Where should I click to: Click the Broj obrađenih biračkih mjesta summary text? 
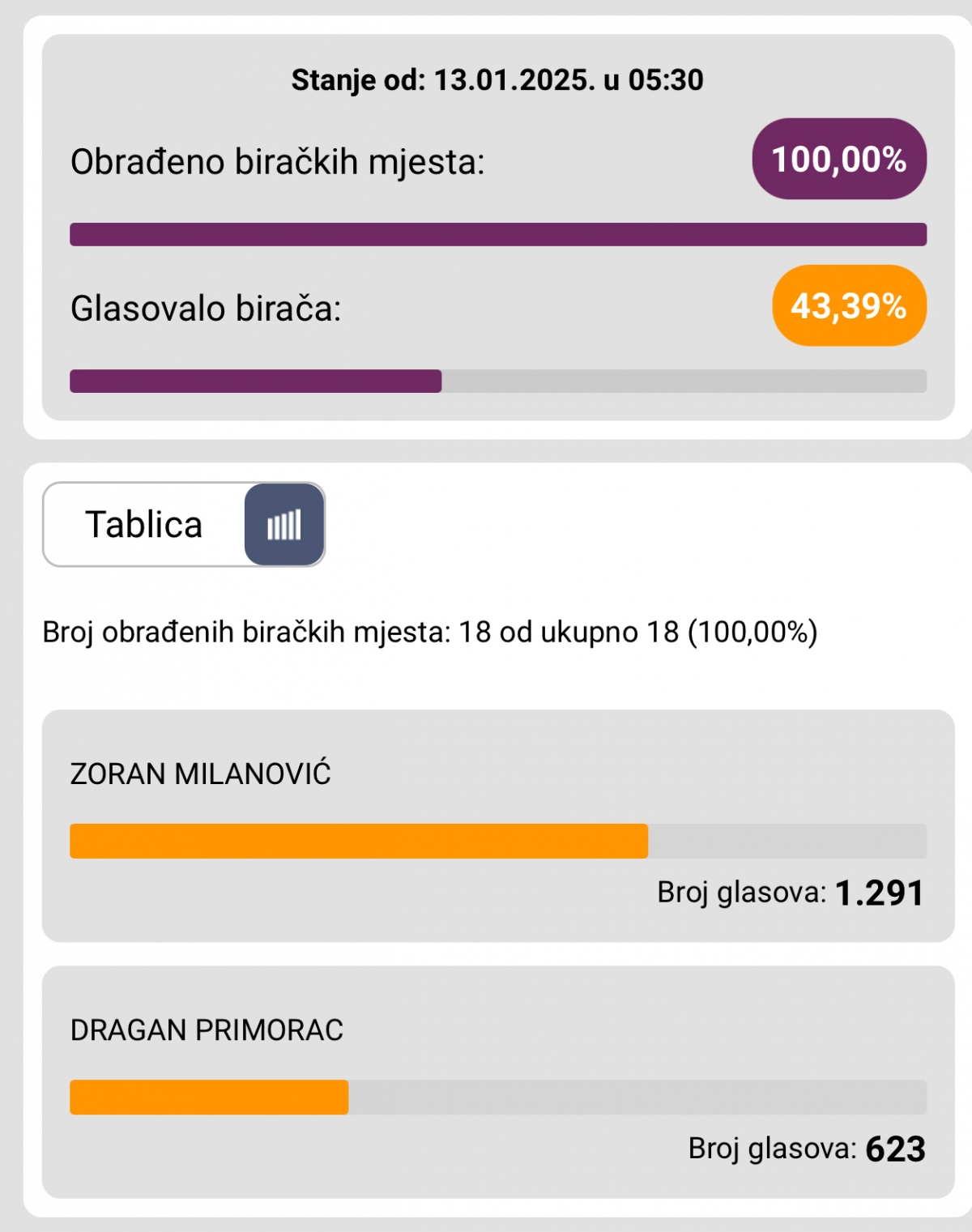429,632
